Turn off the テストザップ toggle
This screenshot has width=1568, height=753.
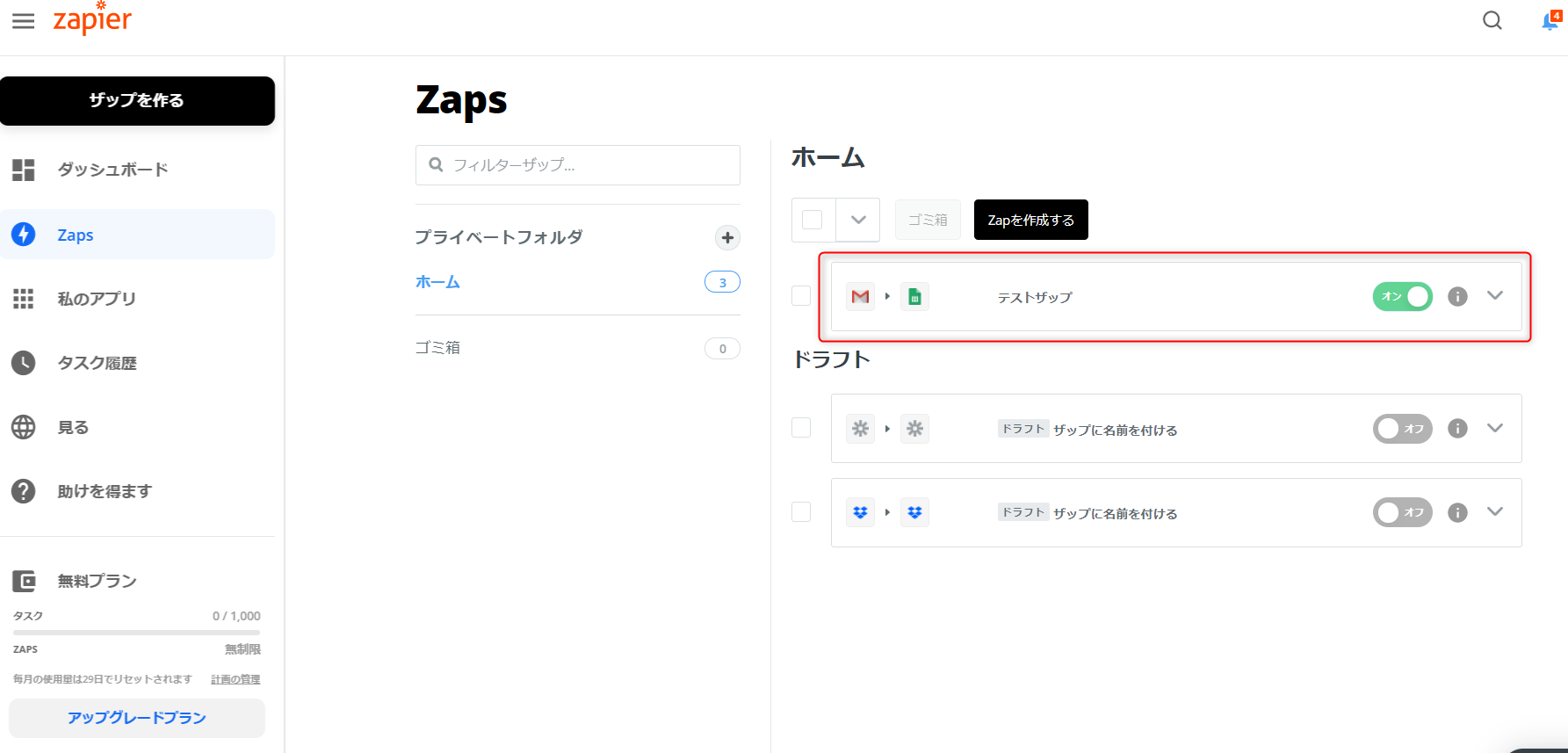[1402, 297]
